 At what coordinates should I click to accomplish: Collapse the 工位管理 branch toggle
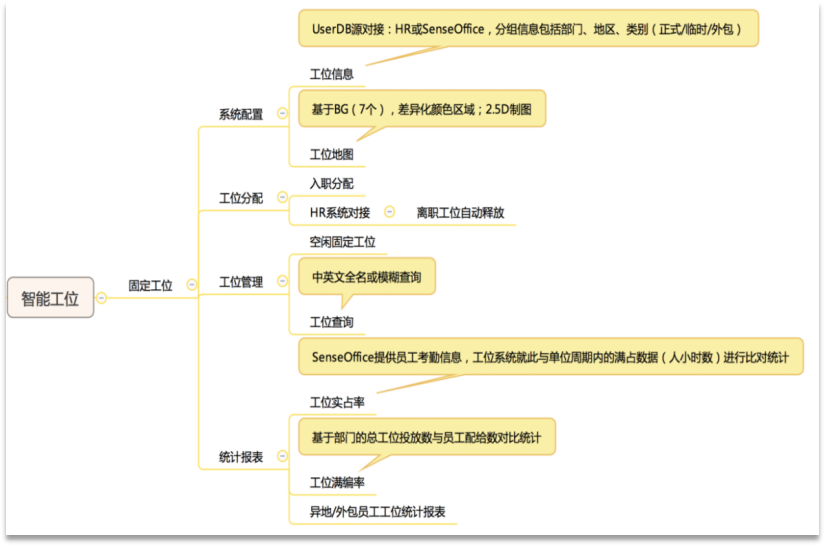coord(283,281)
